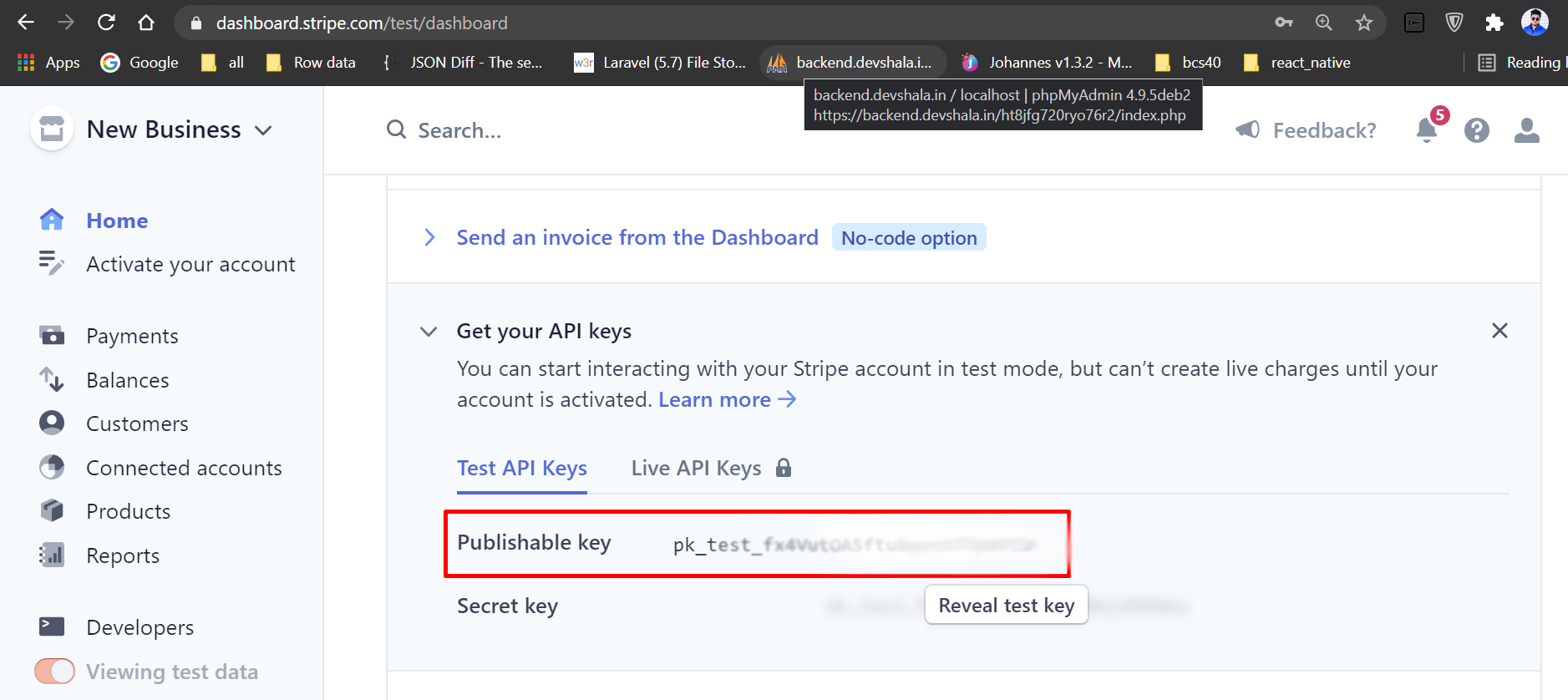Click the lock icon beside Live API Keys

pos(784,467)
